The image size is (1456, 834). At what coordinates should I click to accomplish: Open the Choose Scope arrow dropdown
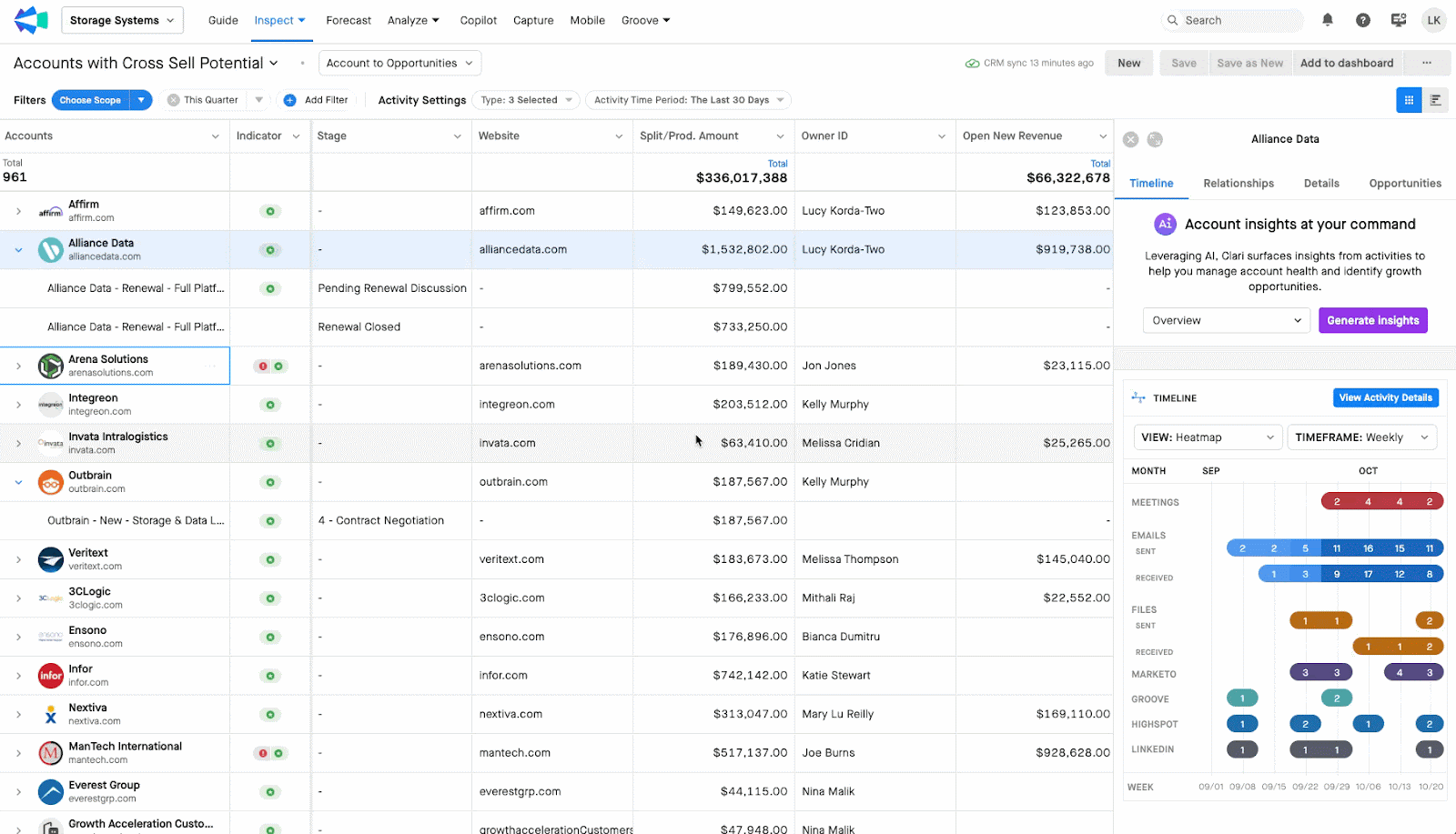[x=141, y=100]
